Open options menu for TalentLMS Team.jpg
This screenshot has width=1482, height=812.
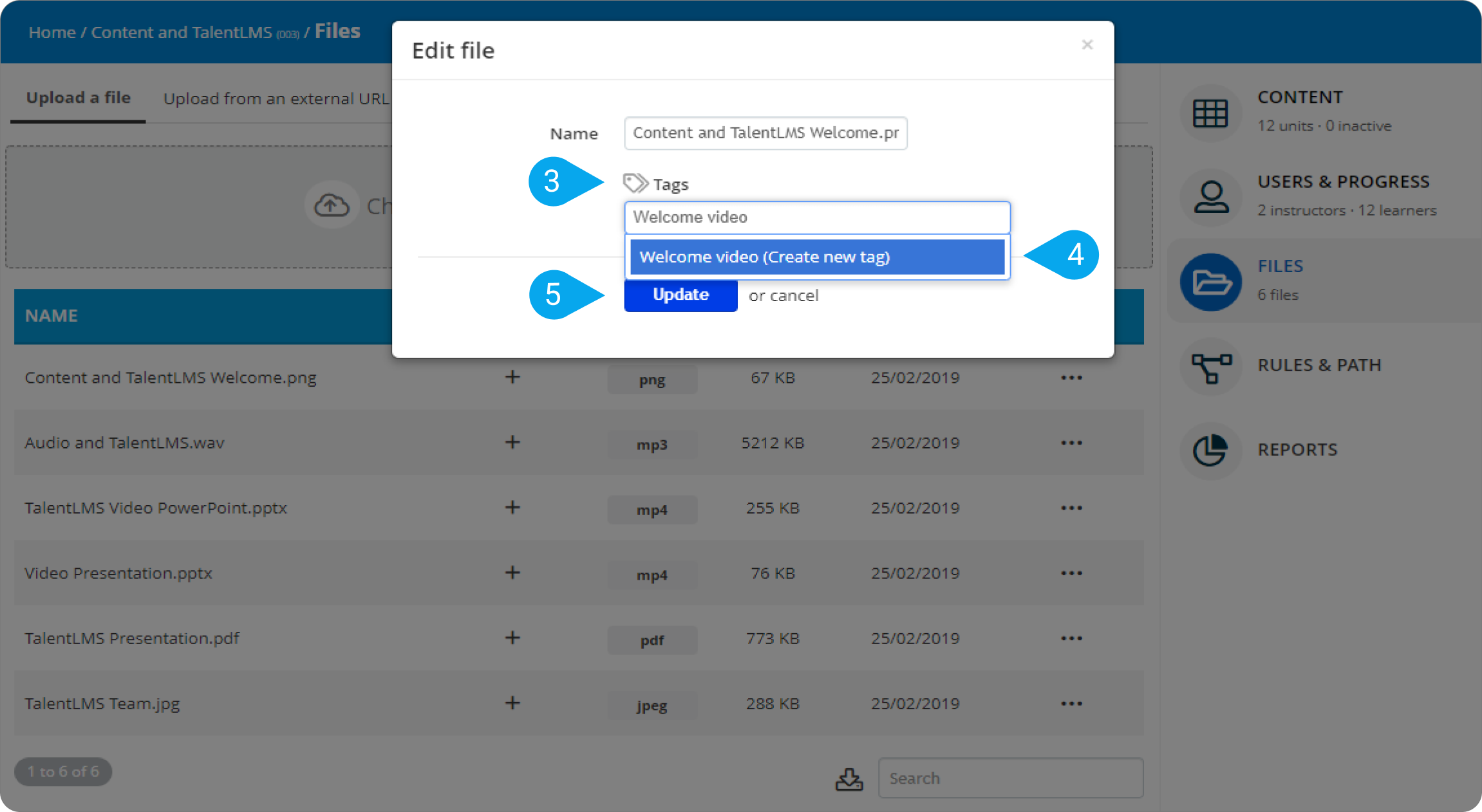point(1071,704)
